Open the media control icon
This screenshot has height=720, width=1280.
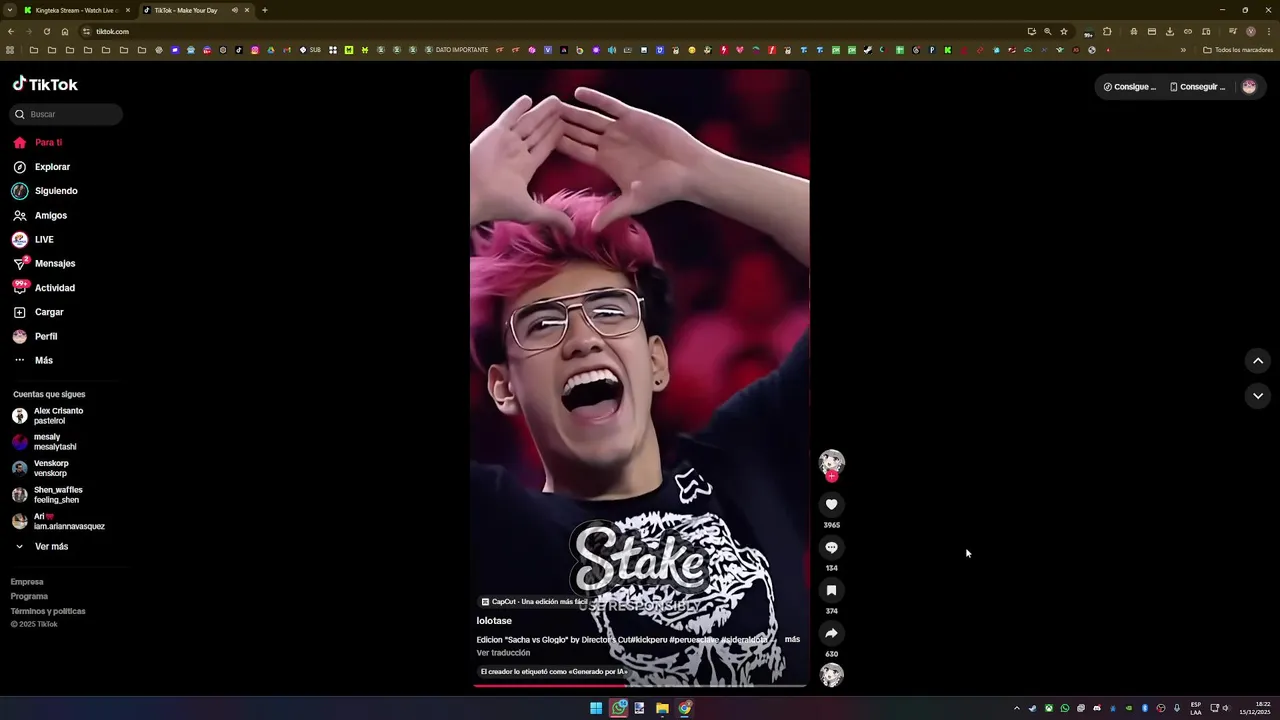1233,31
